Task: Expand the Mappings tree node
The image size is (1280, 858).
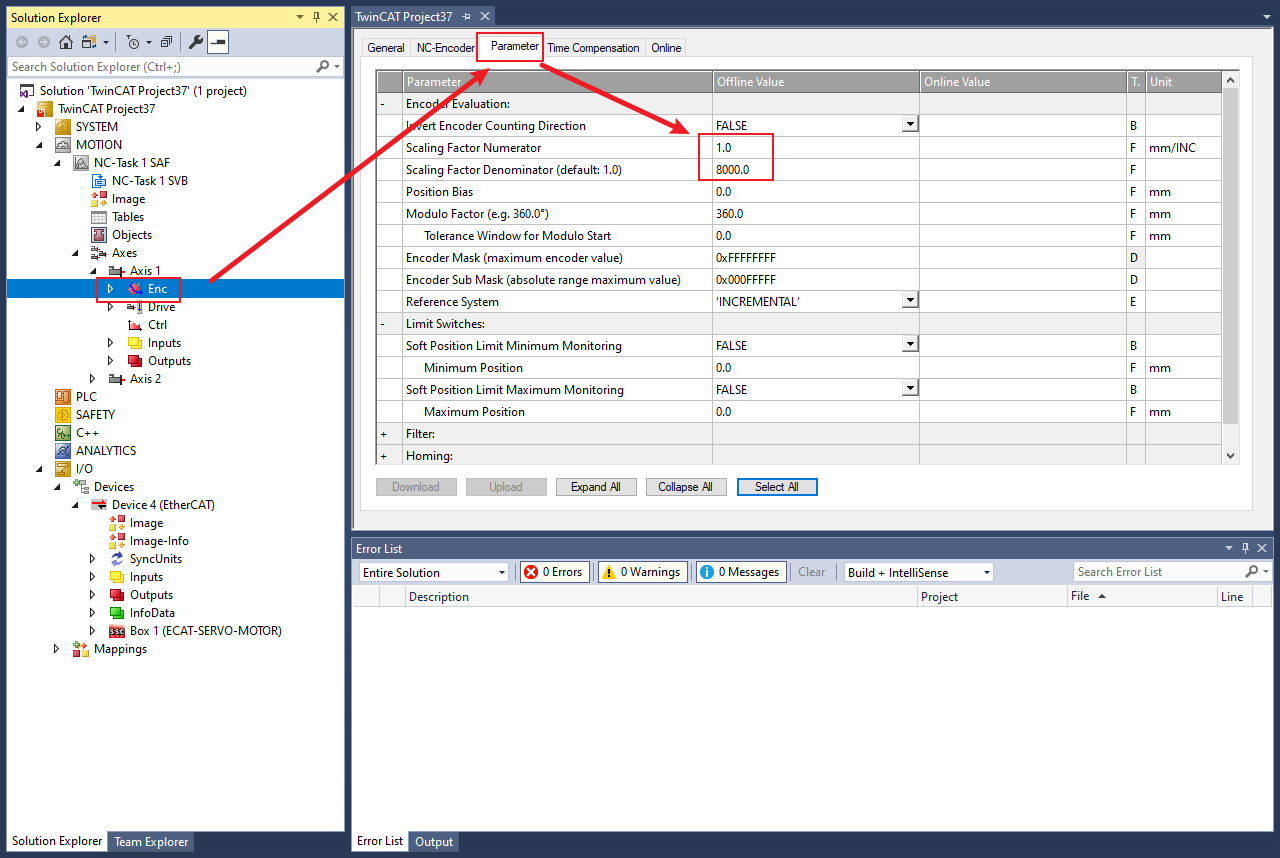Action: coord(58,649)
